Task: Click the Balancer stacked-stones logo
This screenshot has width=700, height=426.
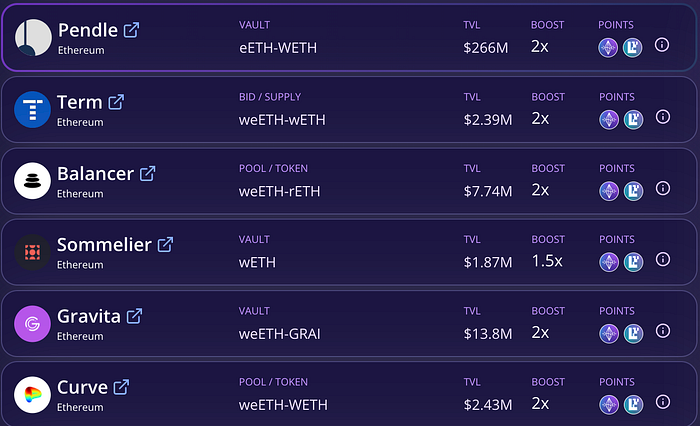Action: [x=33, y=181]
